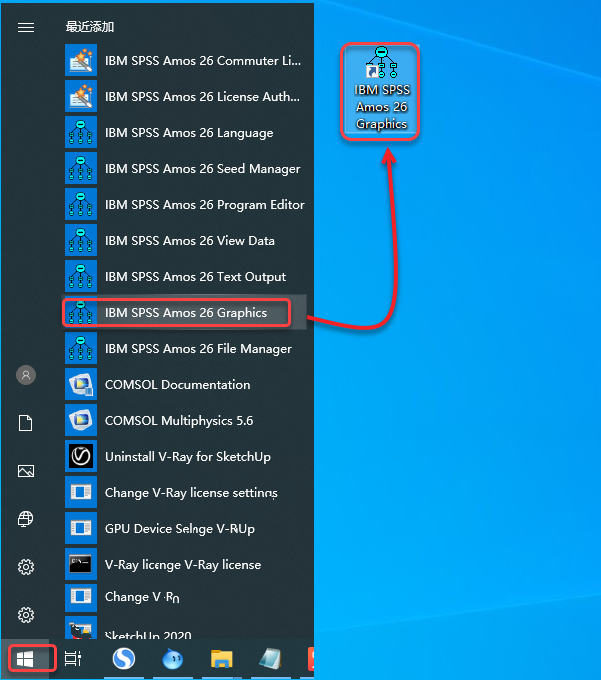Launch IBM SPSS Amos 26 Program Editor
601x680 pixels.
pyautogui.click(x=185, y=204)
